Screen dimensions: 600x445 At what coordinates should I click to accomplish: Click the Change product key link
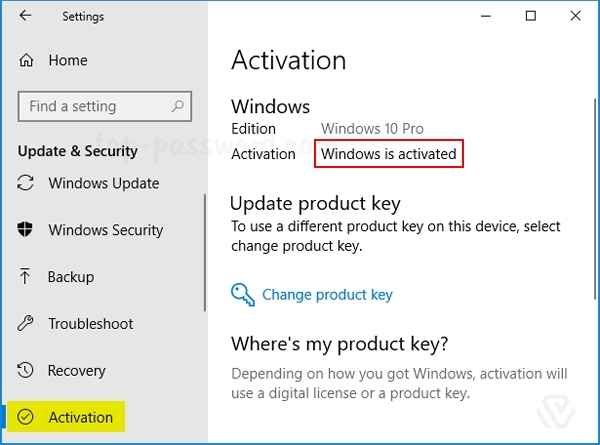327,295
